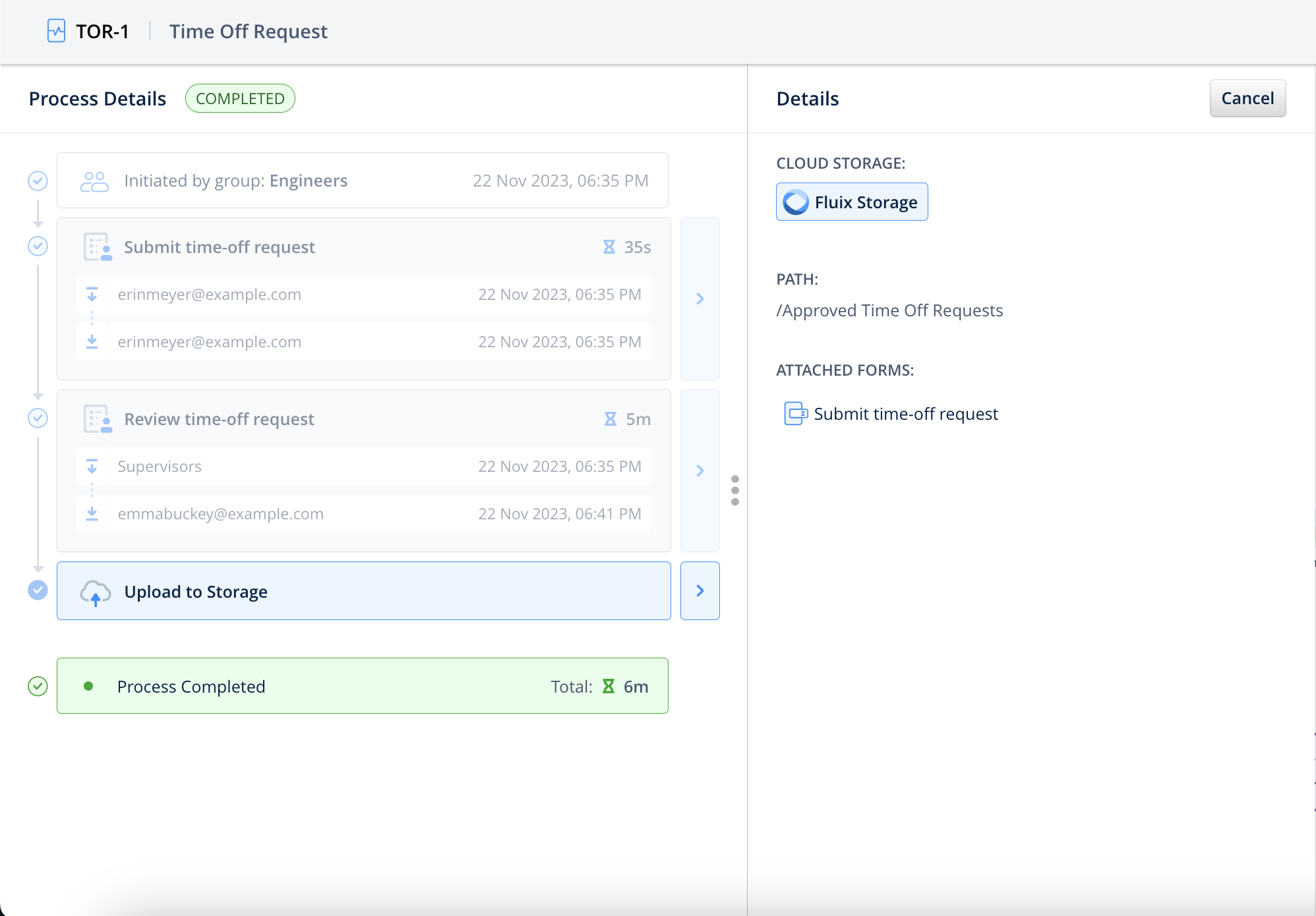
Task: Click the Fluix Storage logo icon
Action: click(796, 202)
